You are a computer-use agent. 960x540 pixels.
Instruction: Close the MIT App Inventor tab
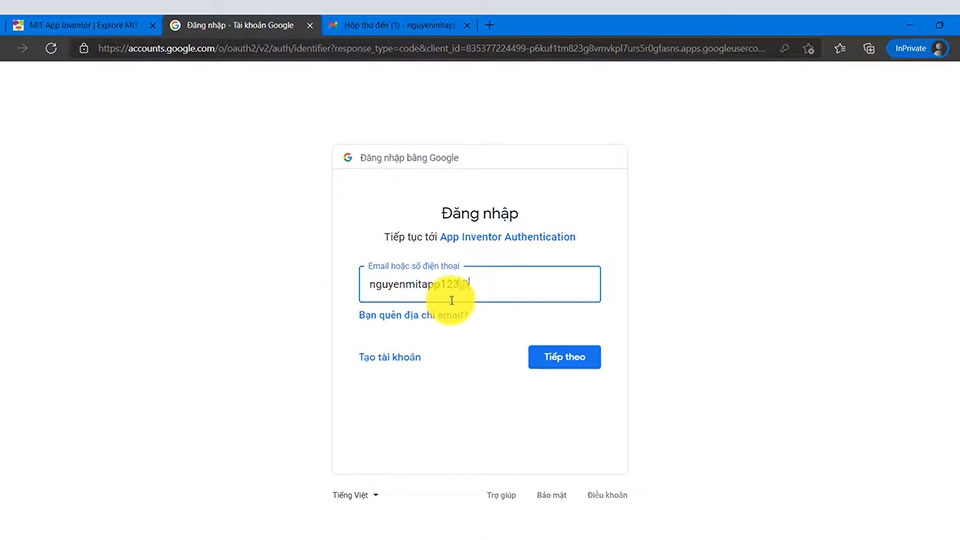pos(152,26)
